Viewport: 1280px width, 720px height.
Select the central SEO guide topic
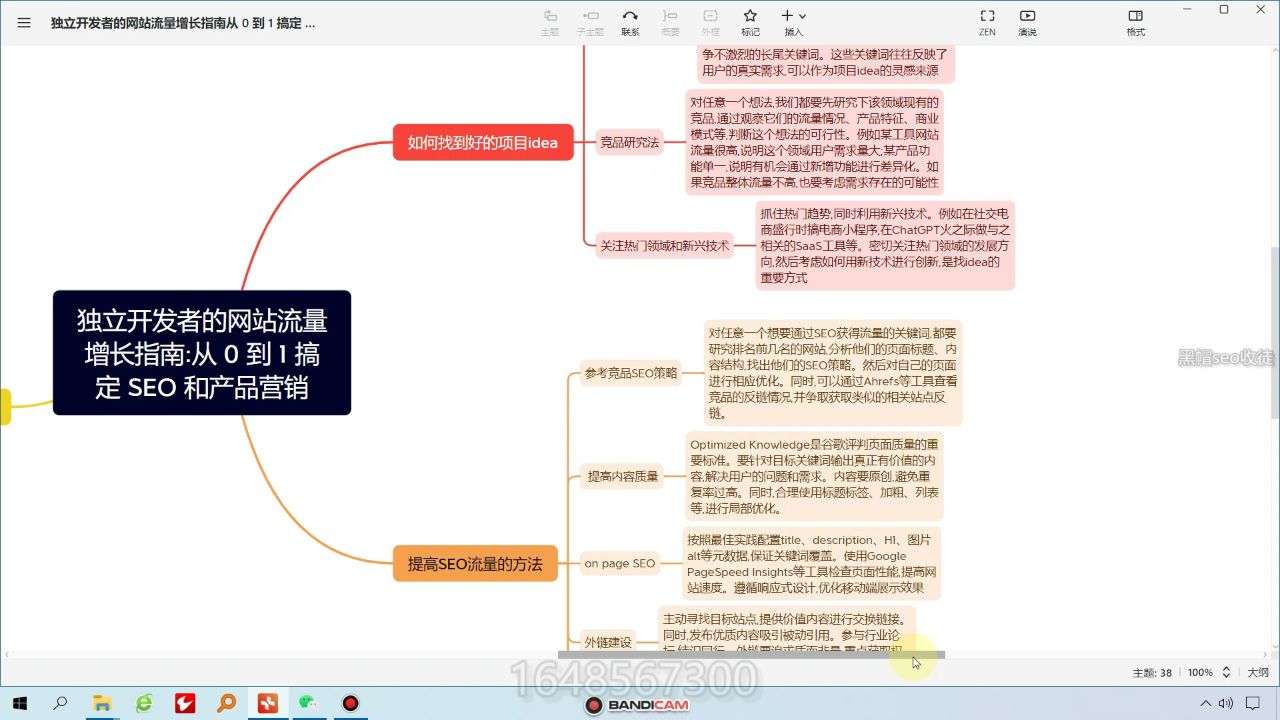202,353
